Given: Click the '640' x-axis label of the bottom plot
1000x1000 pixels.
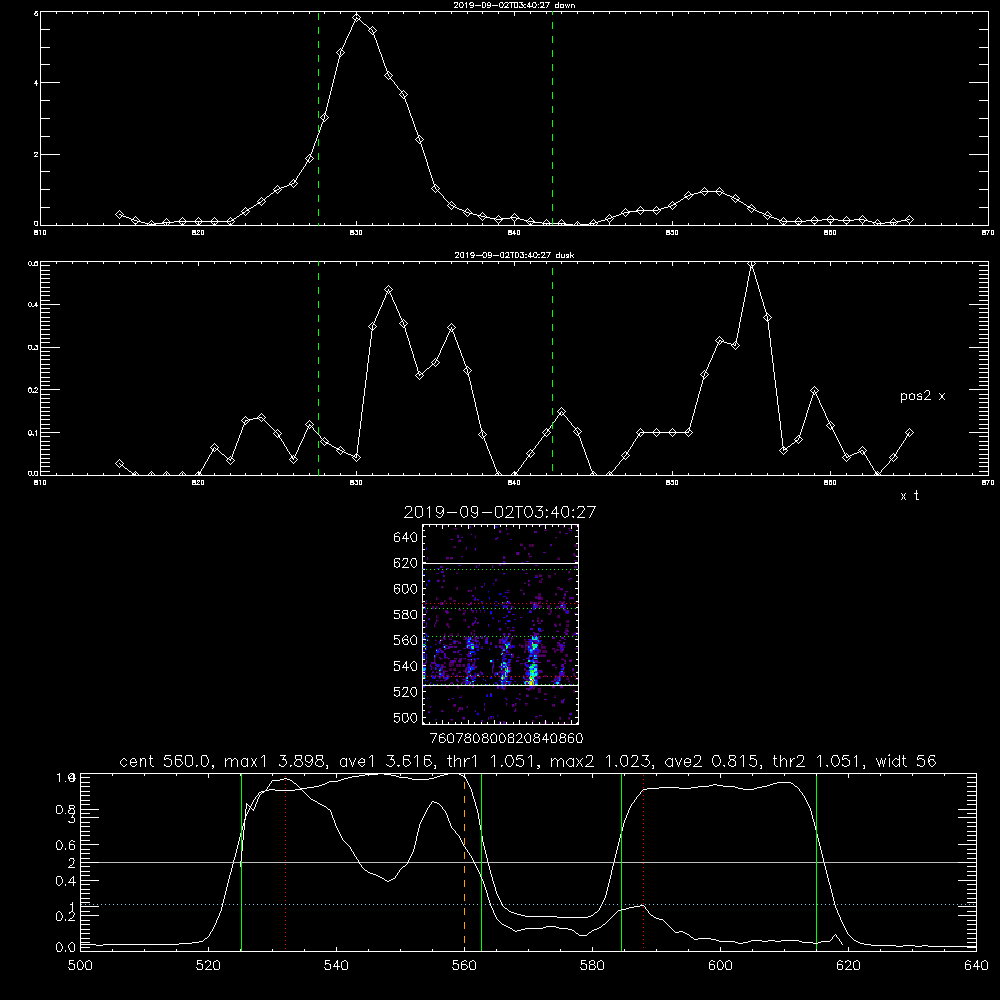Looking at the screenshot, I should (976, 966).
